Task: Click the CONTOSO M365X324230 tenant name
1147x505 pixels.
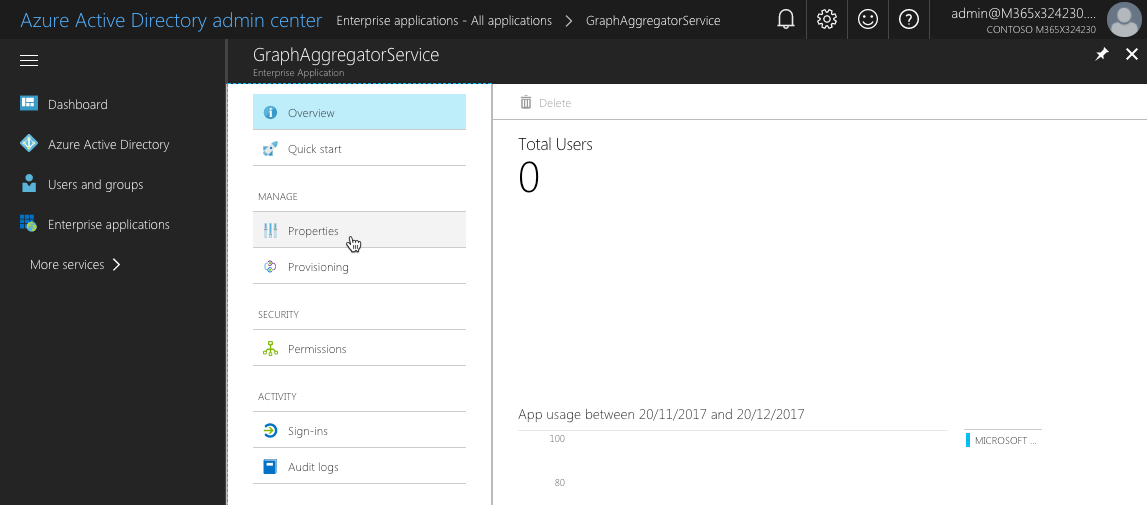Action: coord(1042,30)
